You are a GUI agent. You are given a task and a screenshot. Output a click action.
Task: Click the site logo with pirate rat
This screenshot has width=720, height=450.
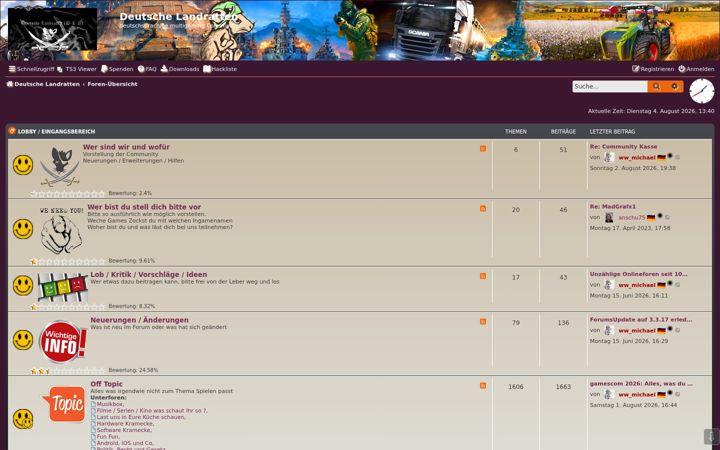[x=52, y=29]
